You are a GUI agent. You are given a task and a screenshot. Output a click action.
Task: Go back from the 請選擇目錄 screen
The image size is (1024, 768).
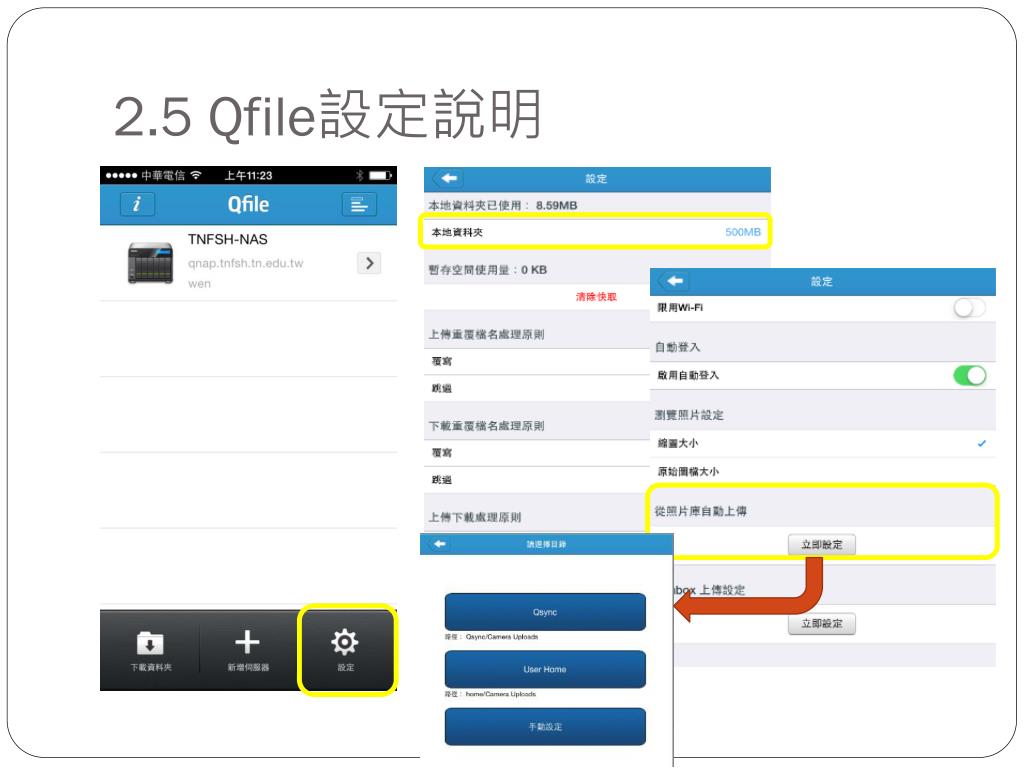point(440,544)
